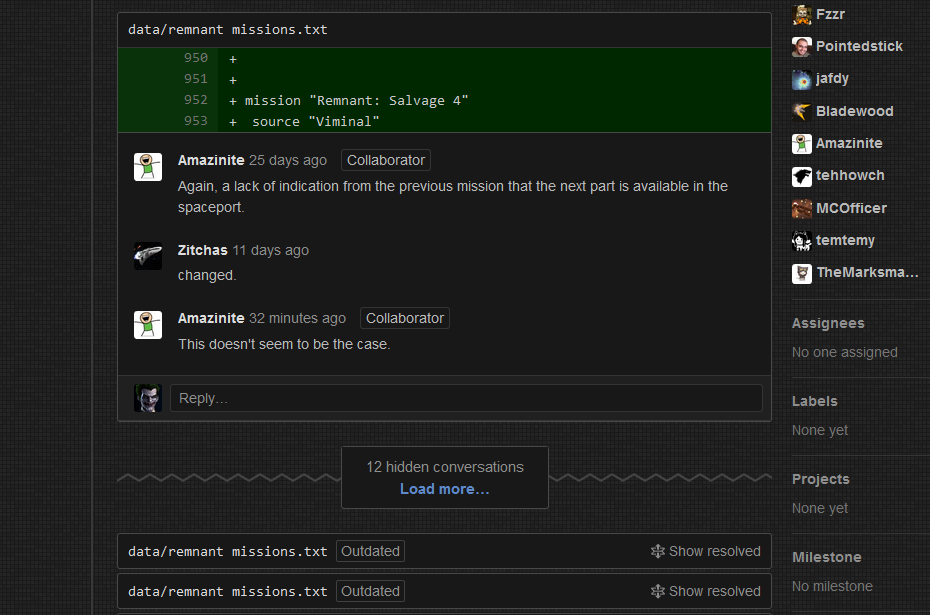Click Pointedstick's avatar in the sidebar
Screen dimensions: 930x615
click(x=800, y=46)
